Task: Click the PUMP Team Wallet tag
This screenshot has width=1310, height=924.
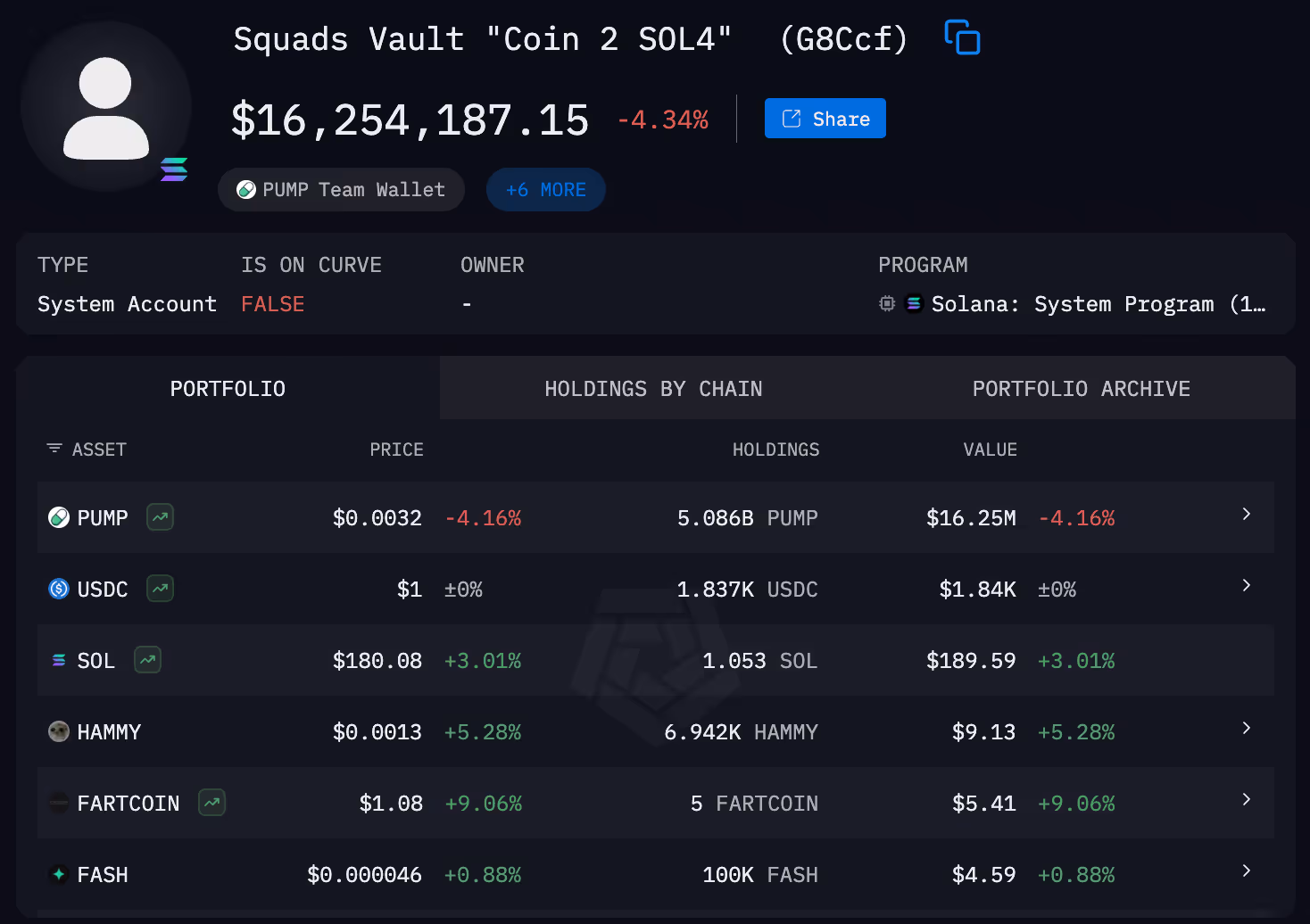Action: point(341,189)
